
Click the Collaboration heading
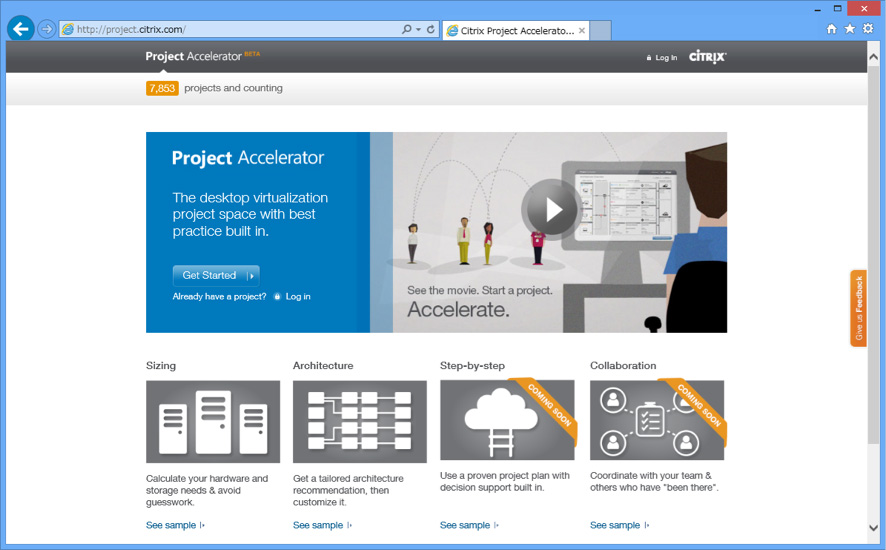pos(623,366)
